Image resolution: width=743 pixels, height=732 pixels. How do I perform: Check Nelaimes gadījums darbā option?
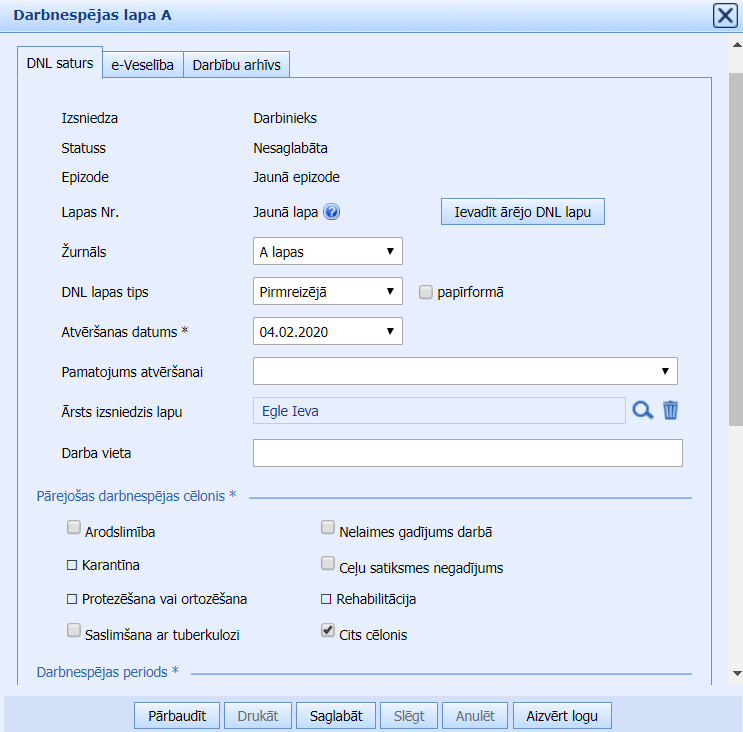327,527
